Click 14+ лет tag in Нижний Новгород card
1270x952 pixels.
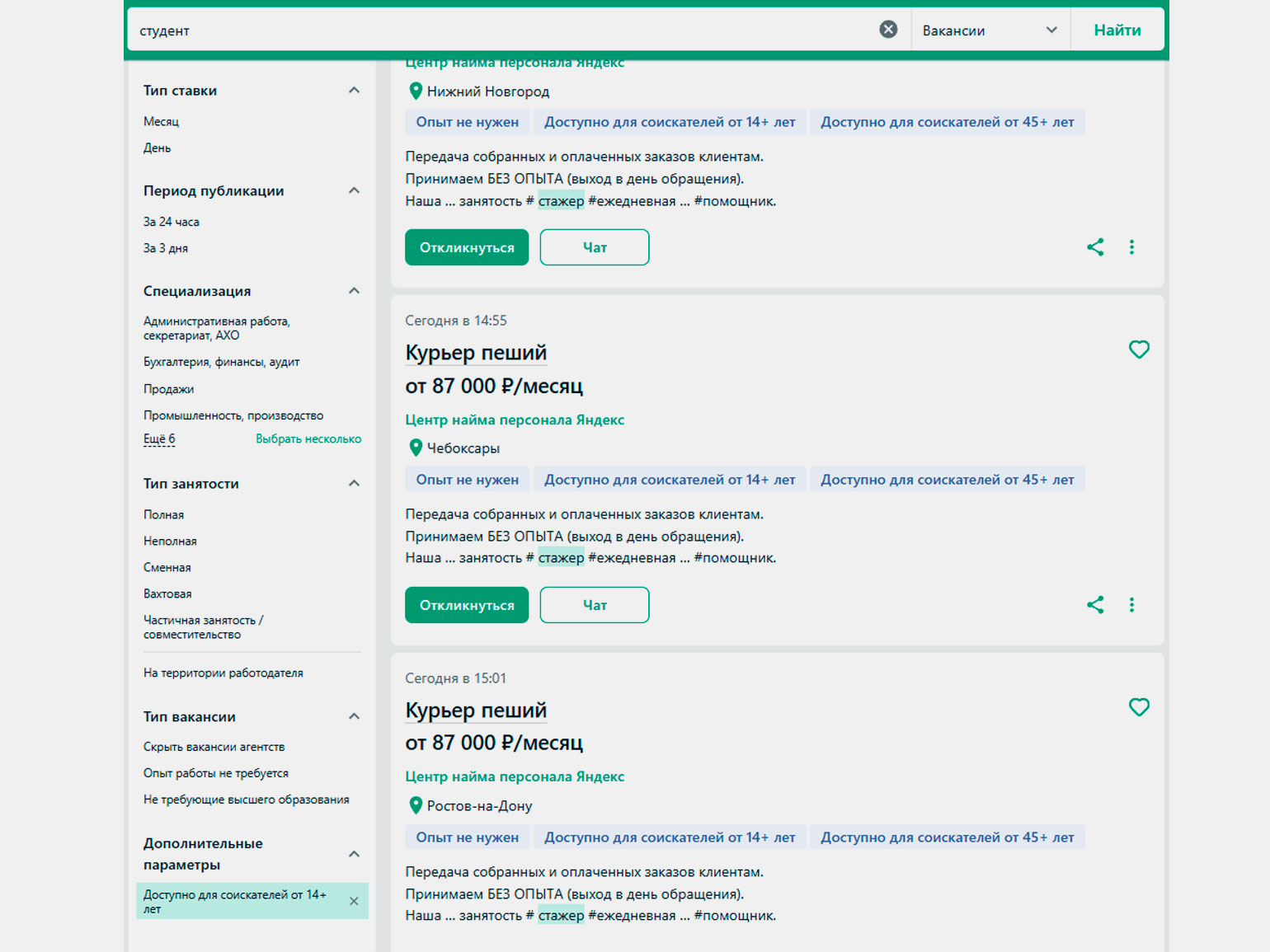coord(670,122)
